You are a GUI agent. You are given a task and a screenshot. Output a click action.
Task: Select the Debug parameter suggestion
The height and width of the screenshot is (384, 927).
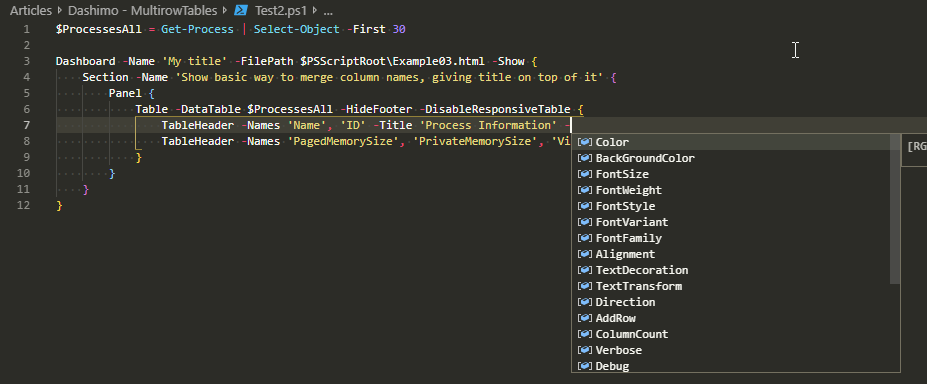(735, 365)
